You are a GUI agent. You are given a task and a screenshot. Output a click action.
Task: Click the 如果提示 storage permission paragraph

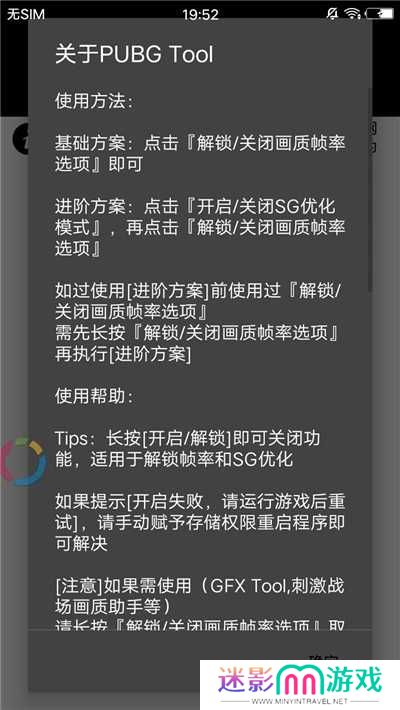coord(200,522)
